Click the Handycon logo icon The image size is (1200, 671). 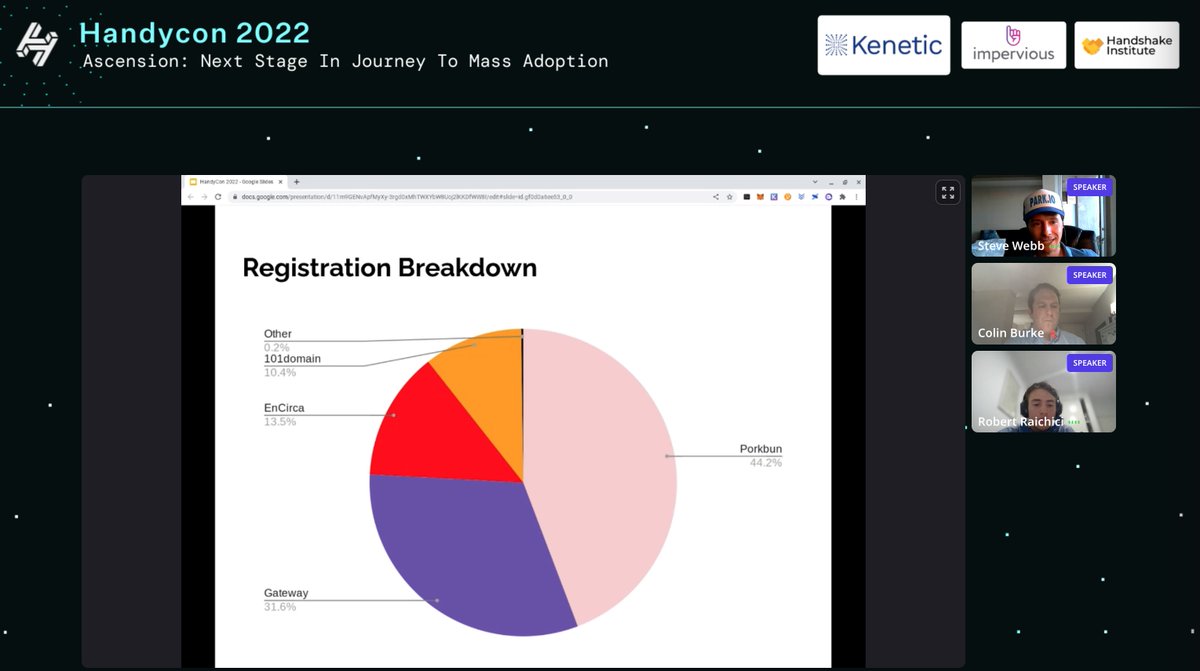pyautogui.click(x=37, y=45)
